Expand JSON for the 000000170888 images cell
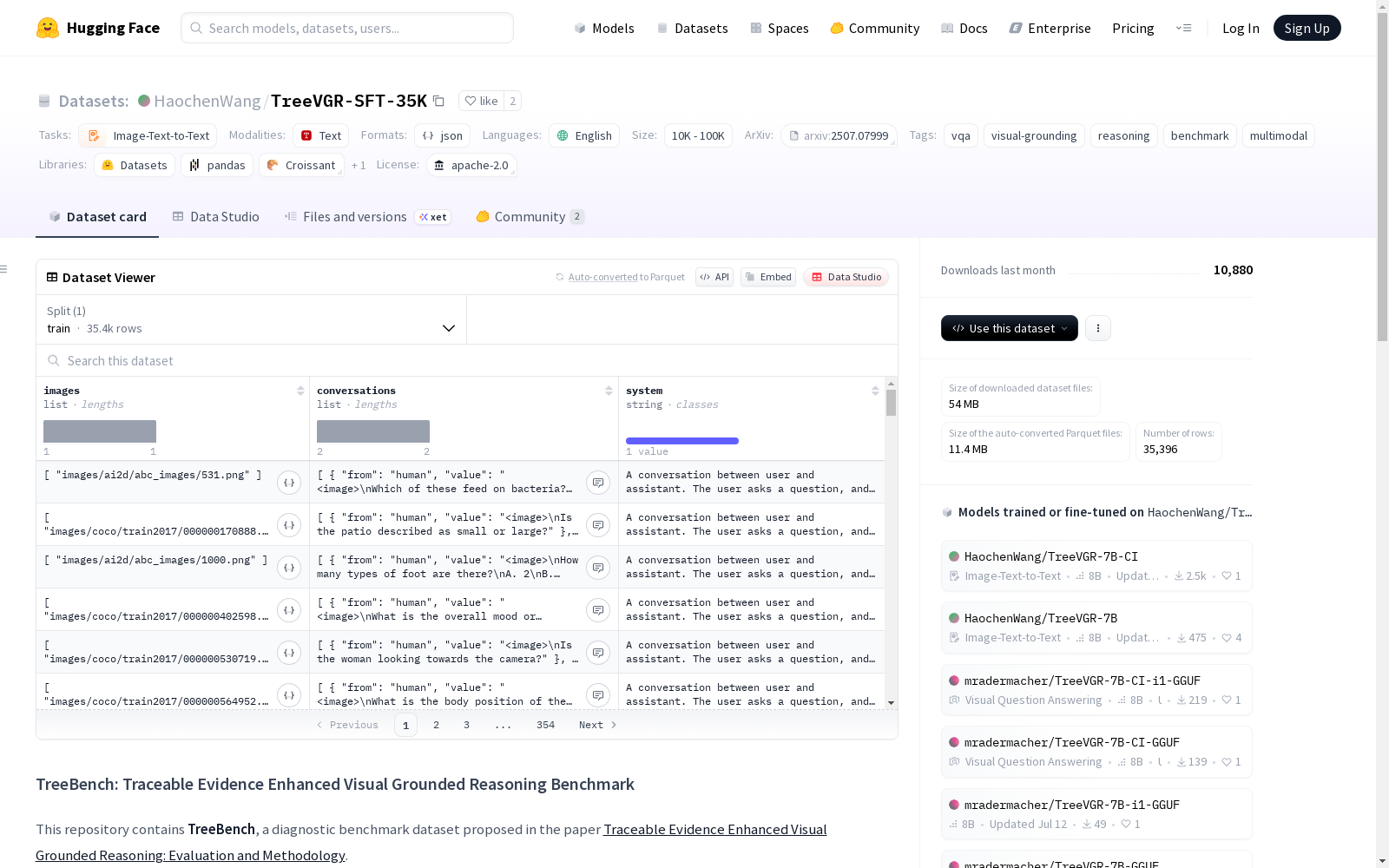This screenshot has height=868, width=1389. tap(289, 525)
